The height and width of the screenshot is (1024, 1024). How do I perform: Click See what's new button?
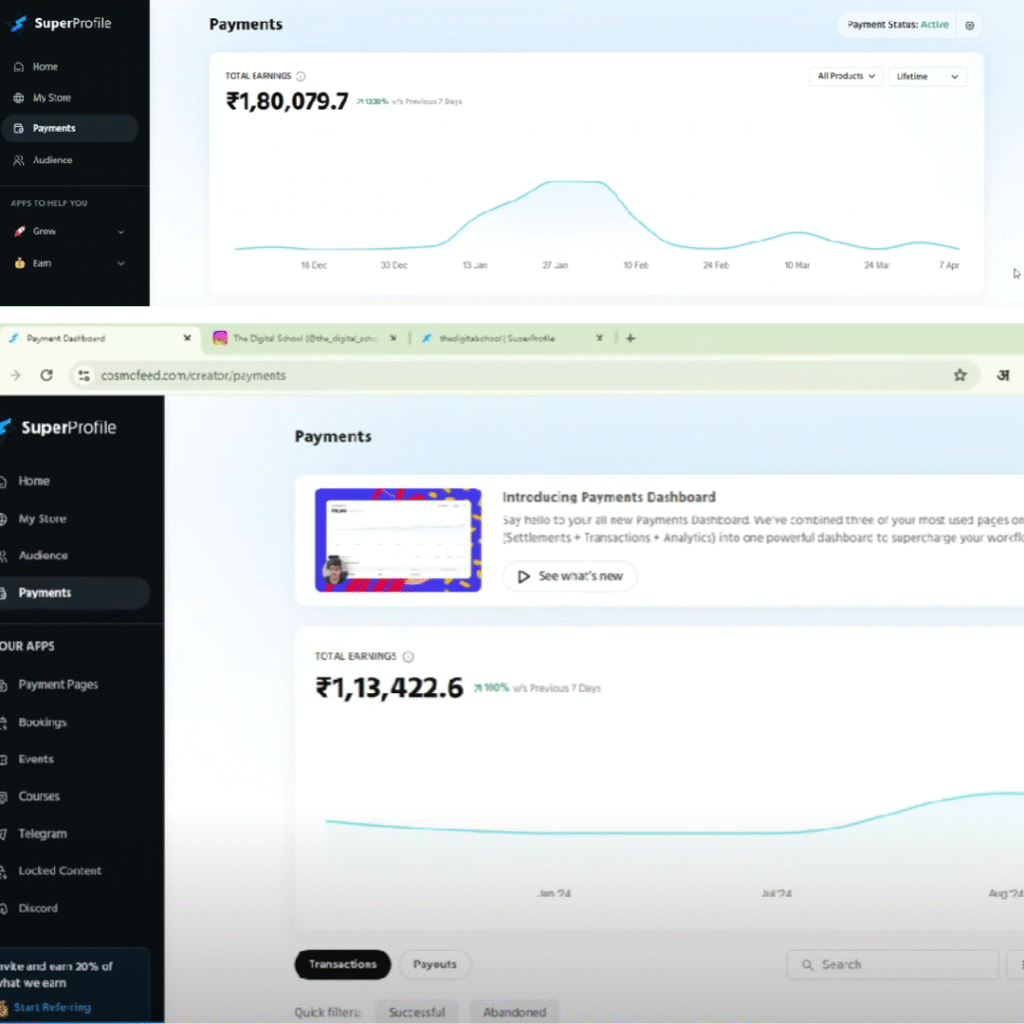[x=569, y=576]
